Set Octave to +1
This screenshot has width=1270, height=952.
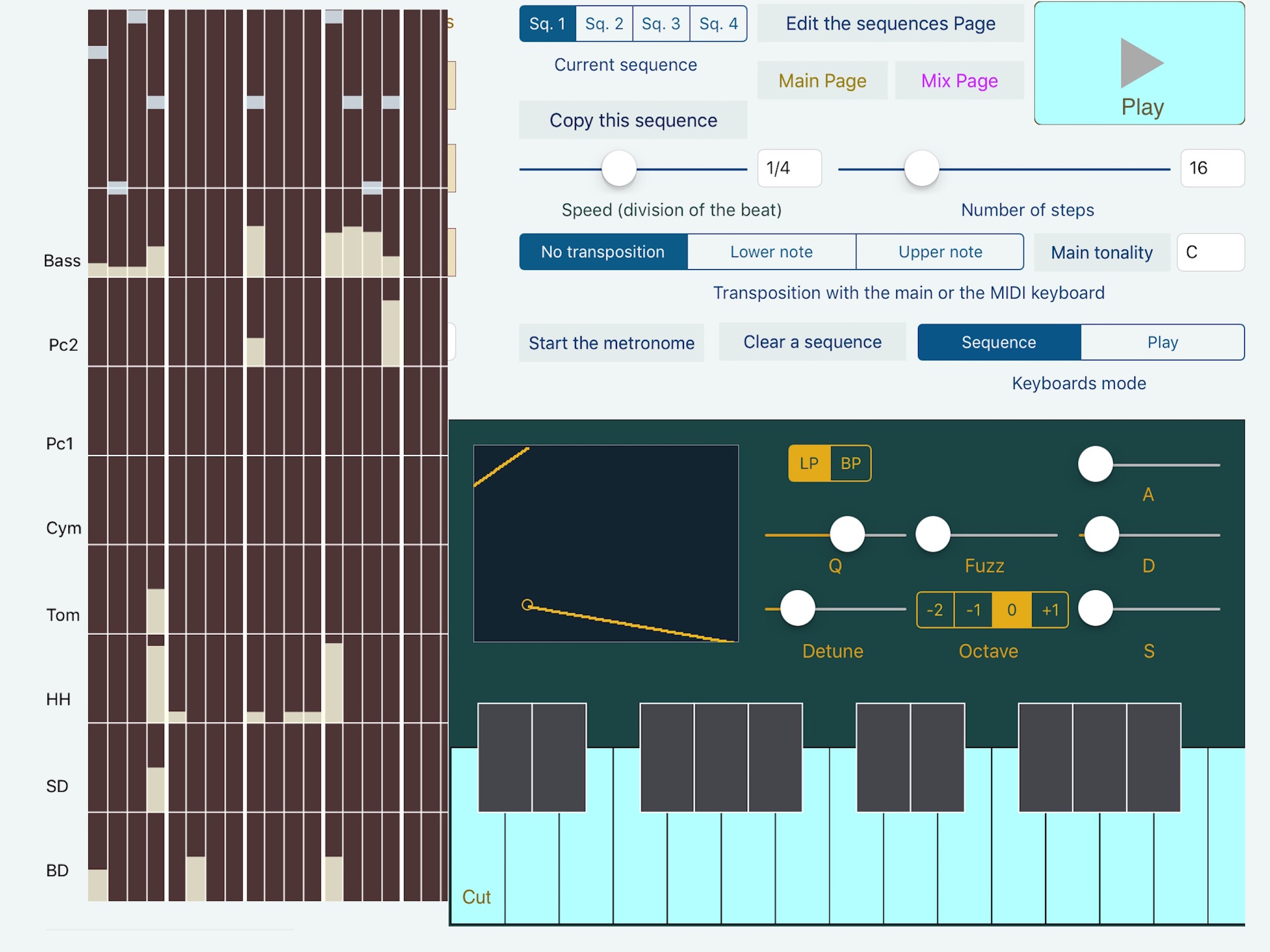(x=1050, y=610)
